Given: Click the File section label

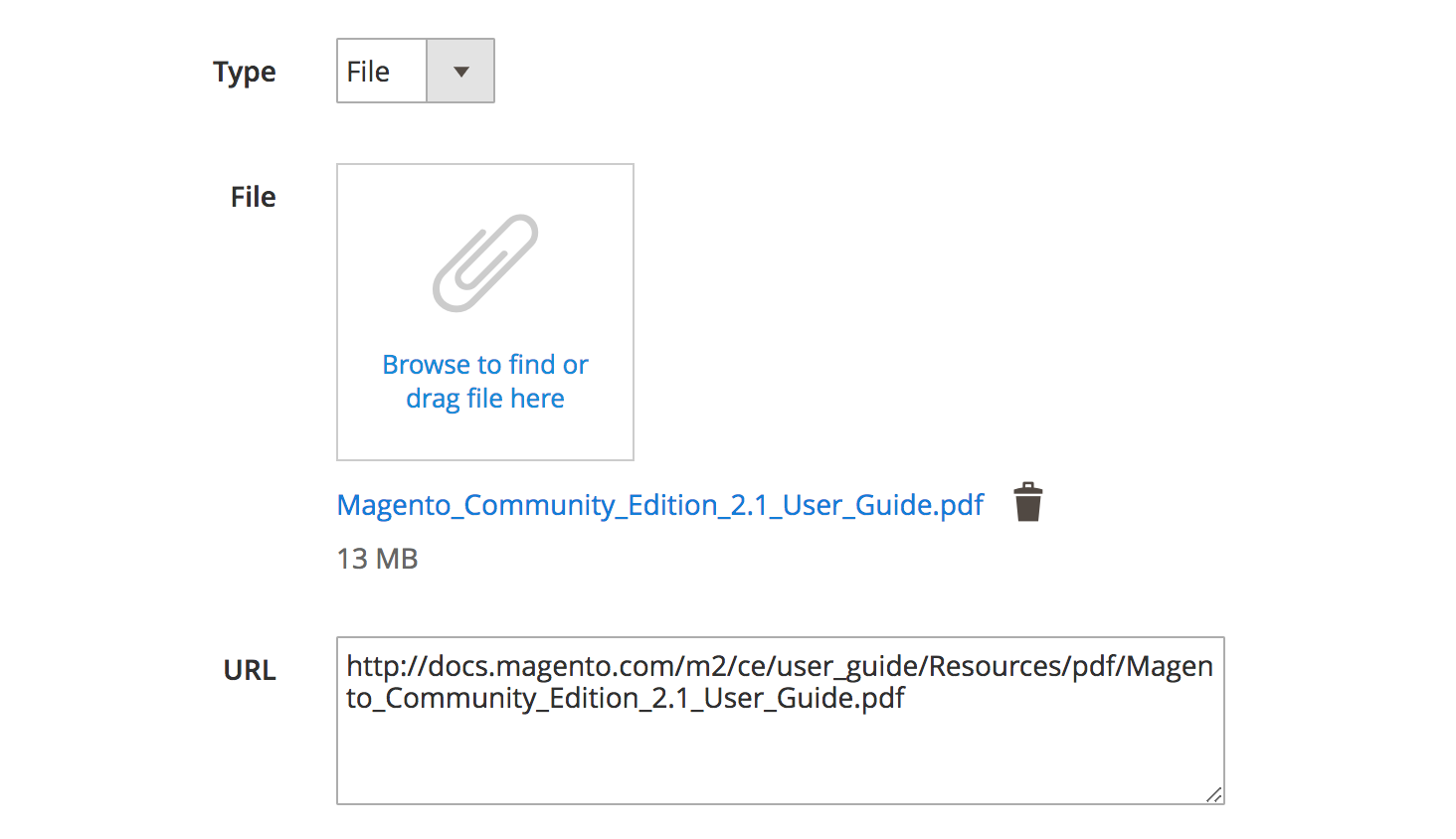Looking at the screenshot, I should [253, 196].
